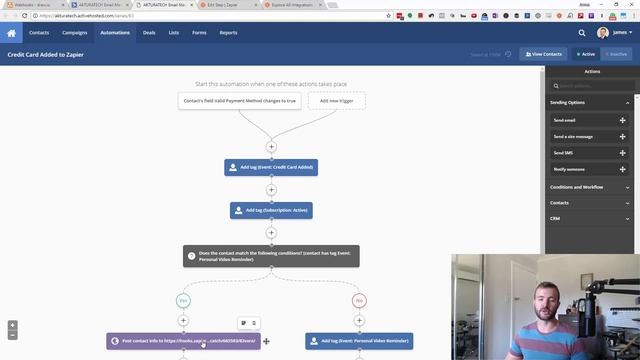The height and width of the screenshot is (360, 640).
Task: Click plus node under the No branch
Action: (x=359, y=321)
